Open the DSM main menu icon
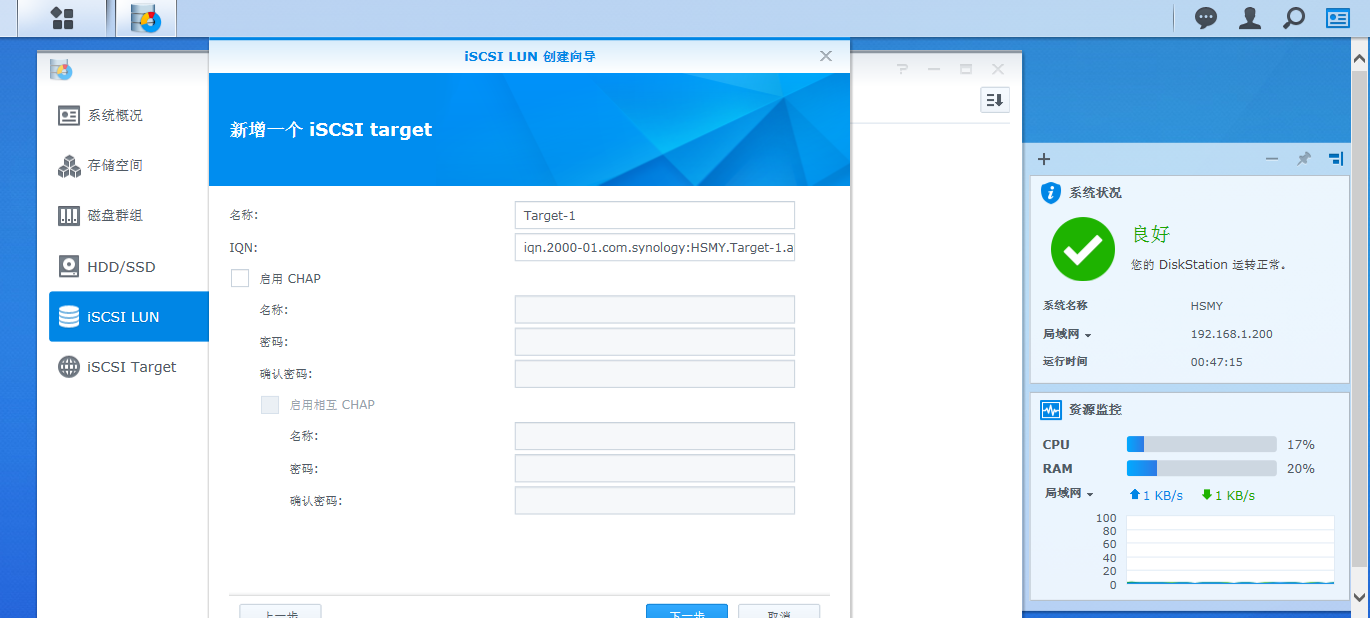 coord(62,18)
